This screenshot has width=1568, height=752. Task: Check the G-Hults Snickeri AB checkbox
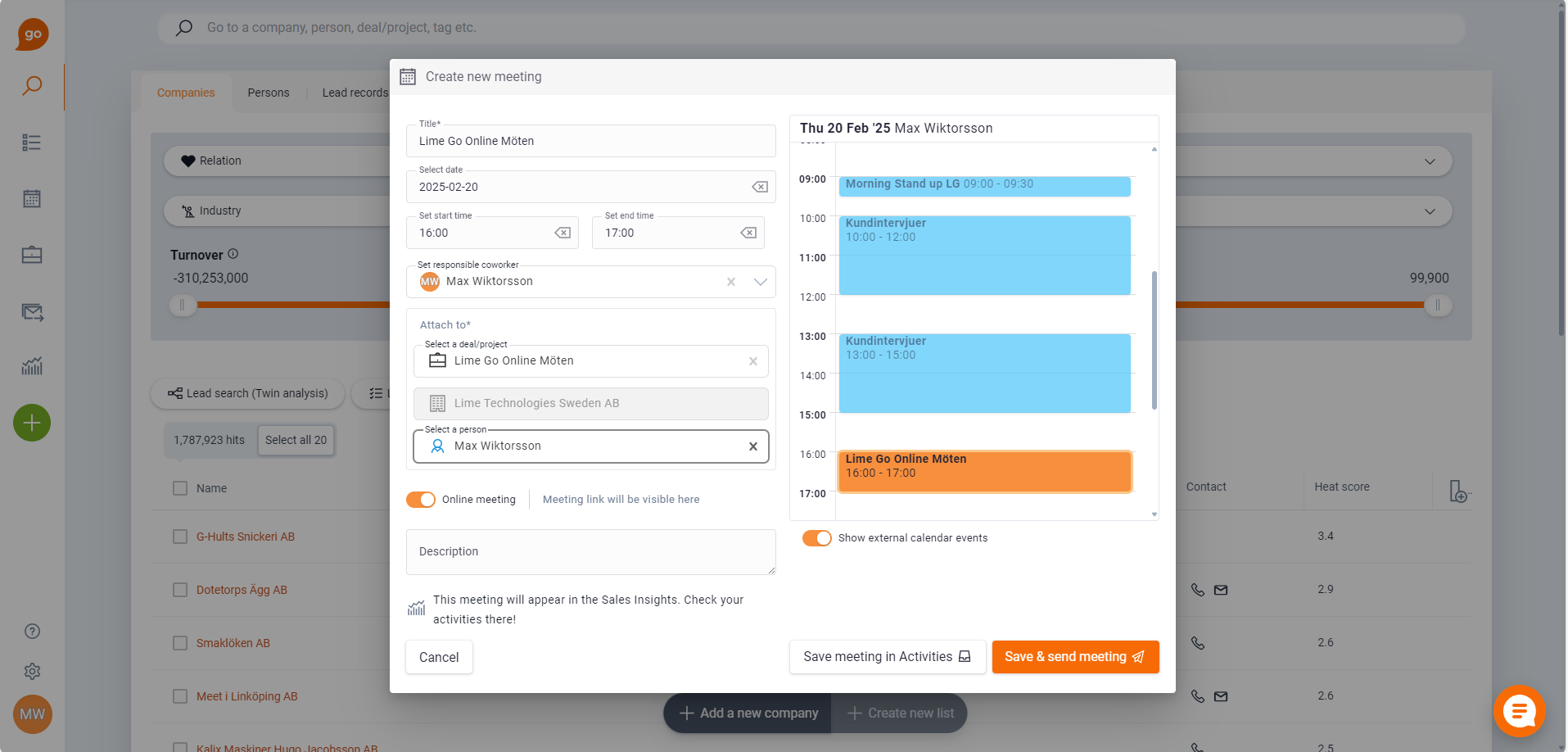coord(180,537)
